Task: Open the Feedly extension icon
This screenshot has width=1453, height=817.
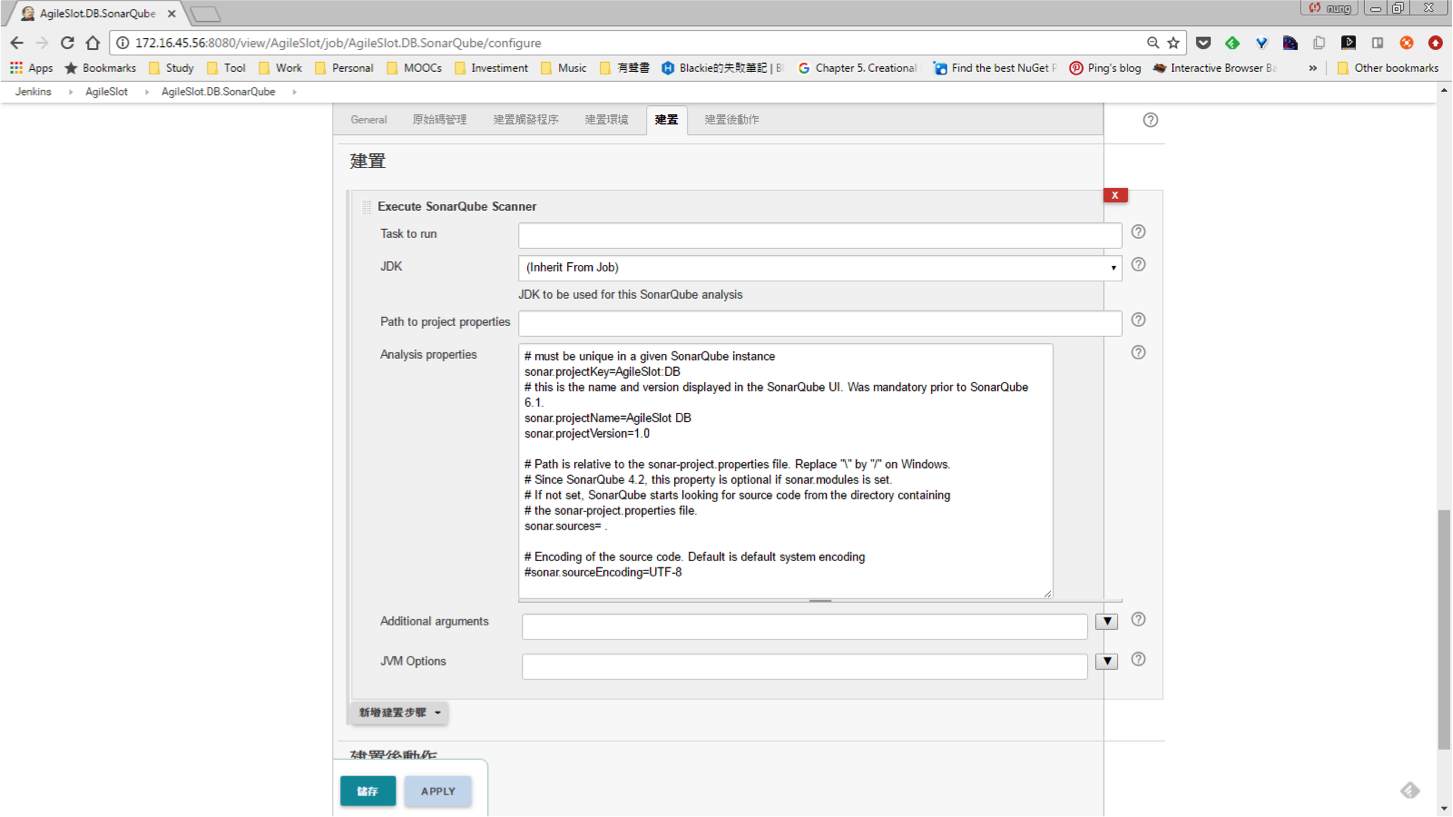Action: click(1232, 43)
